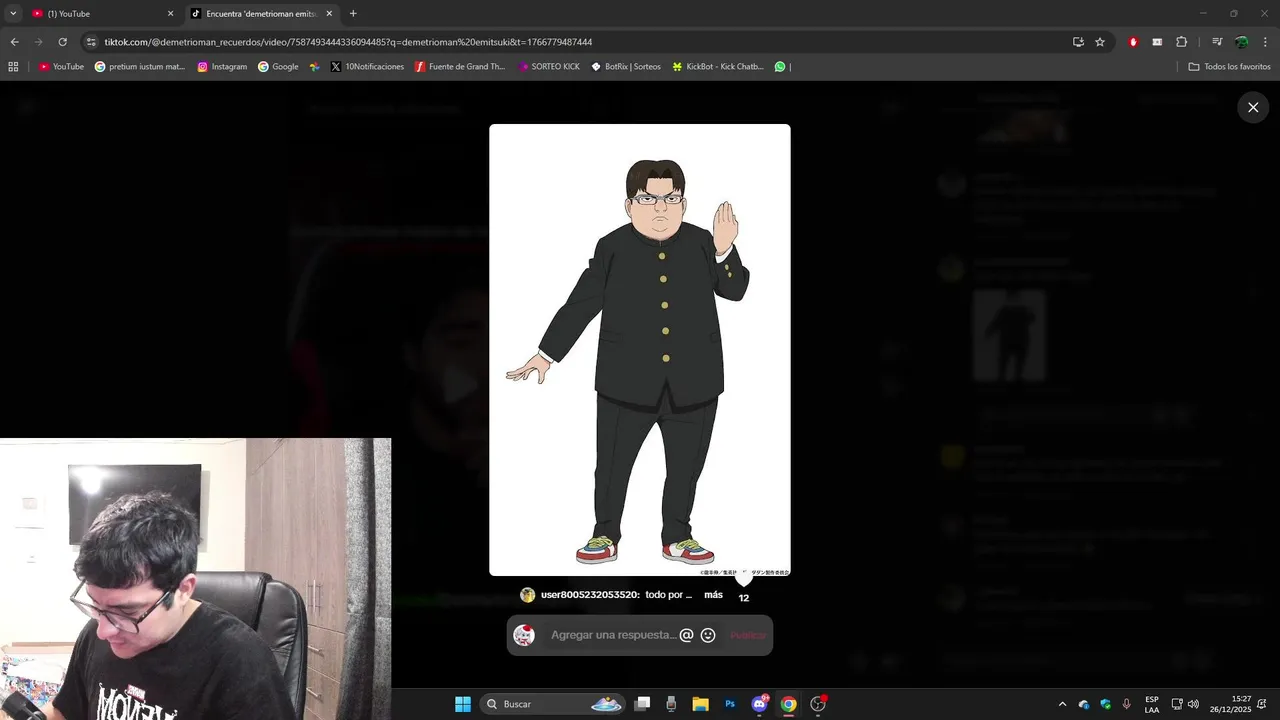
Task: Open the Instagram bookmark
Action: (x=222, y=67)
